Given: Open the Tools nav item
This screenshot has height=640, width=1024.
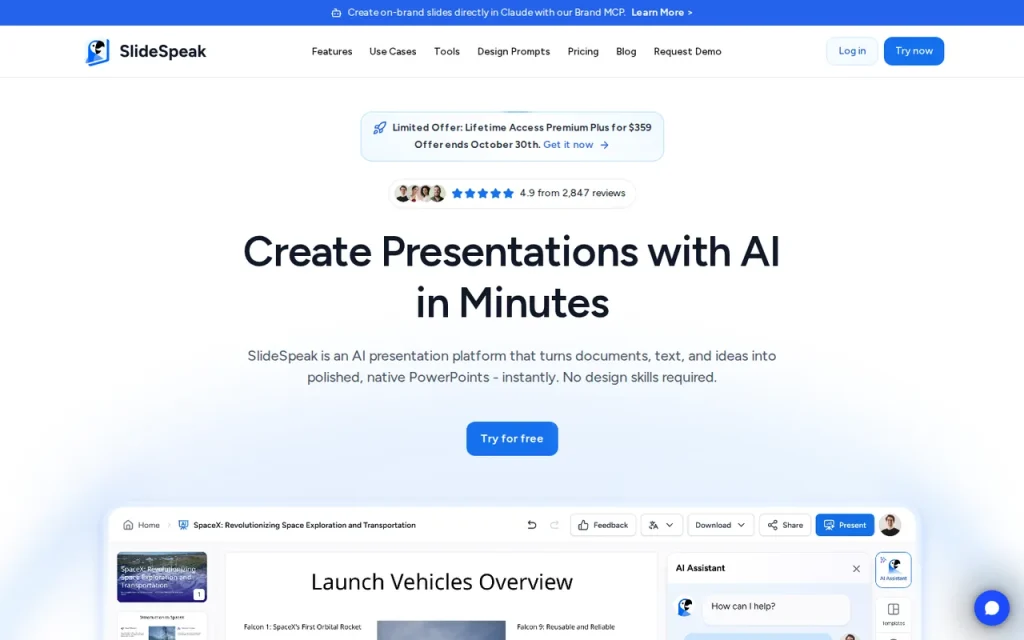Looking at the screenshot, I should pos(447,52).
